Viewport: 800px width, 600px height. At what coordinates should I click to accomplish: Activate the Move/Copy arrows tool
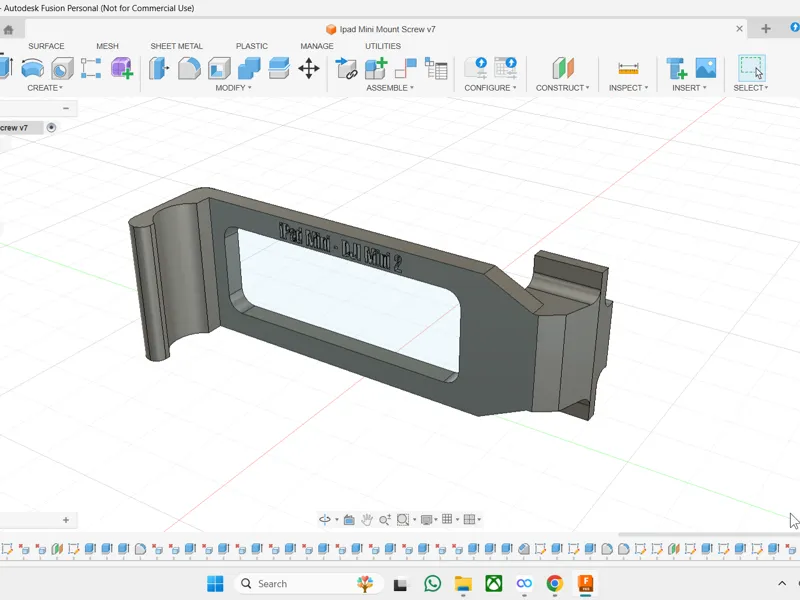[x=309, y=68]
